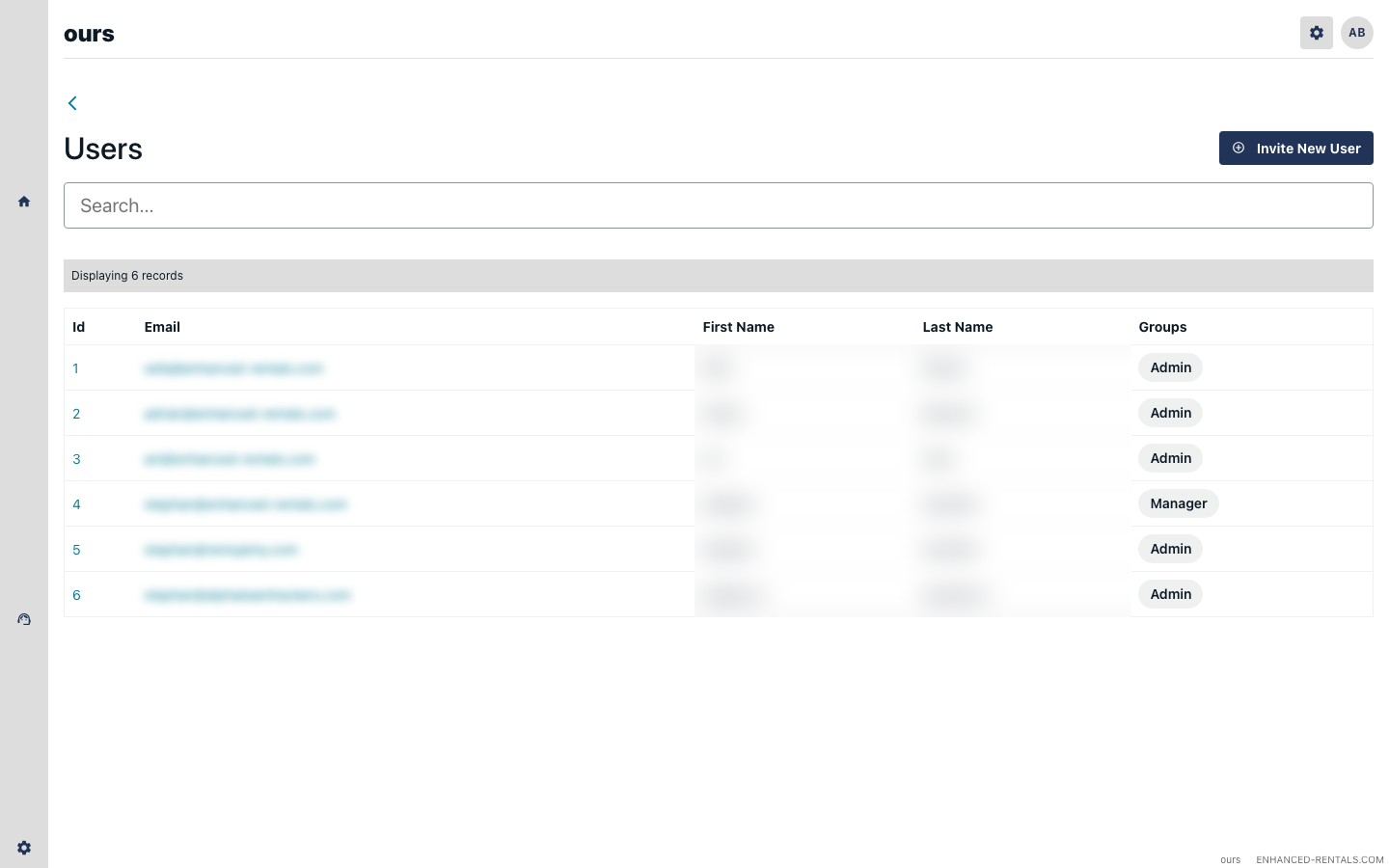Click the Manager group badge
This screenshot has width=1389, height=868.
coord(1178,503)
